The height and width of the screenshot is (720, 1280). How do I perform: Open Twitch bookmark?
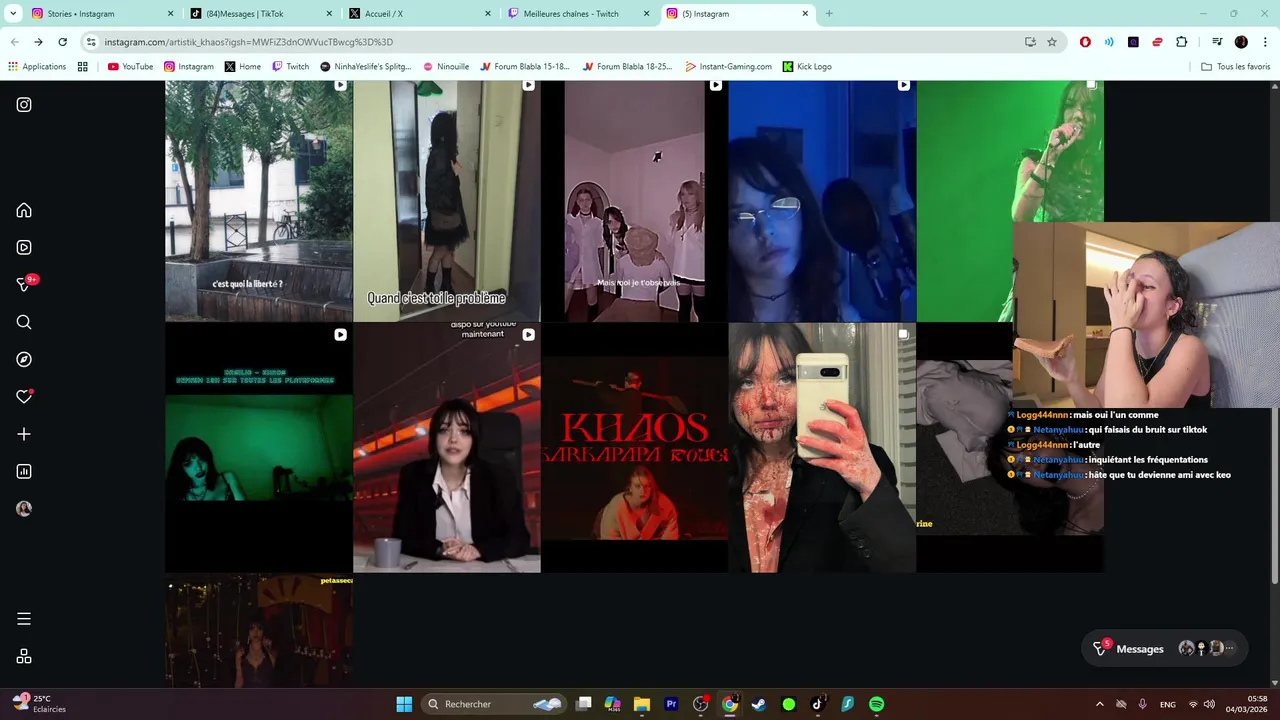290,67
